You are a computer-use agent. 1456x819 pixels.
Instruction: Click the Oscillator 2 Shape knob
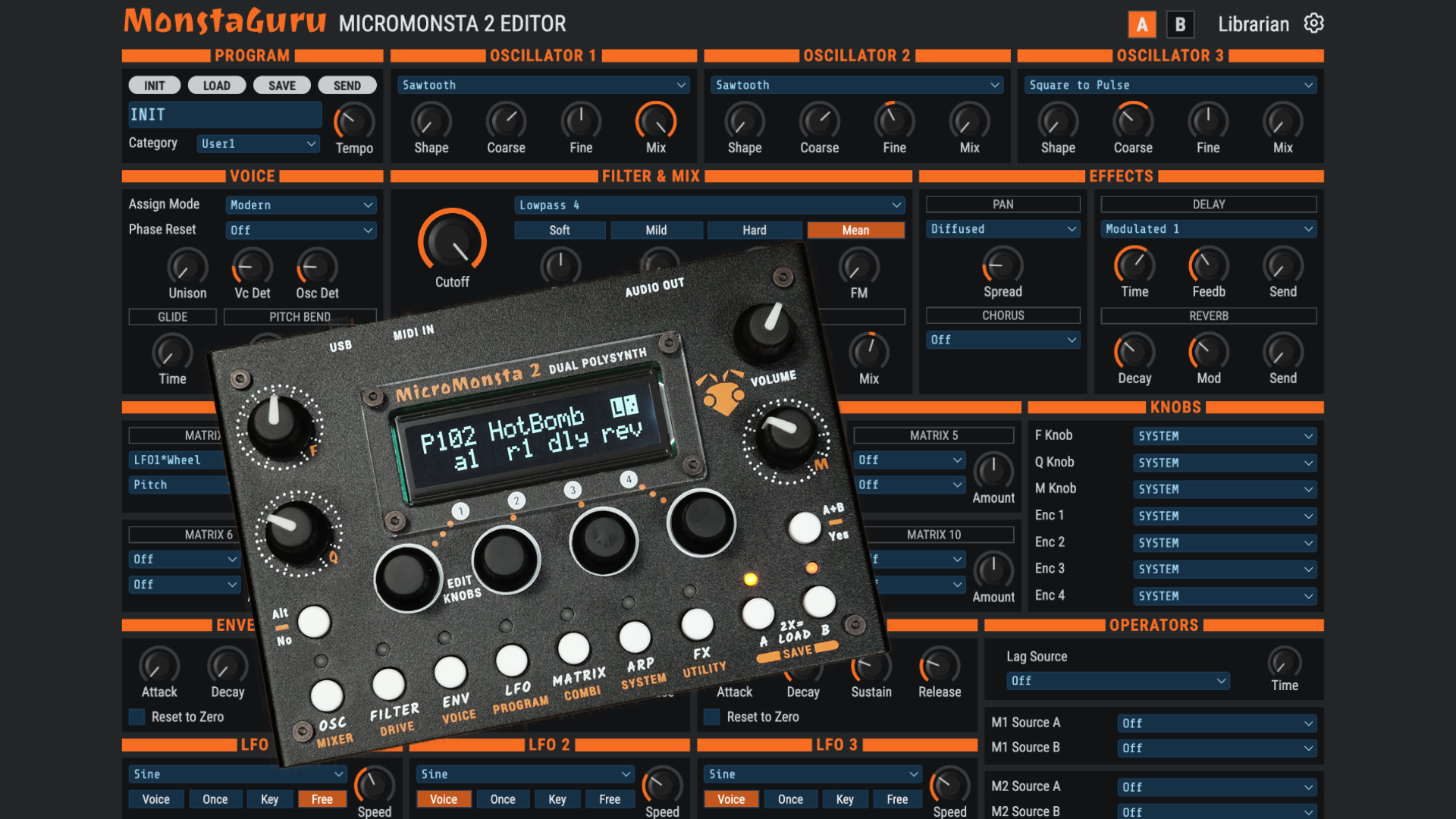pyautogui.click(x=745, y=121)
